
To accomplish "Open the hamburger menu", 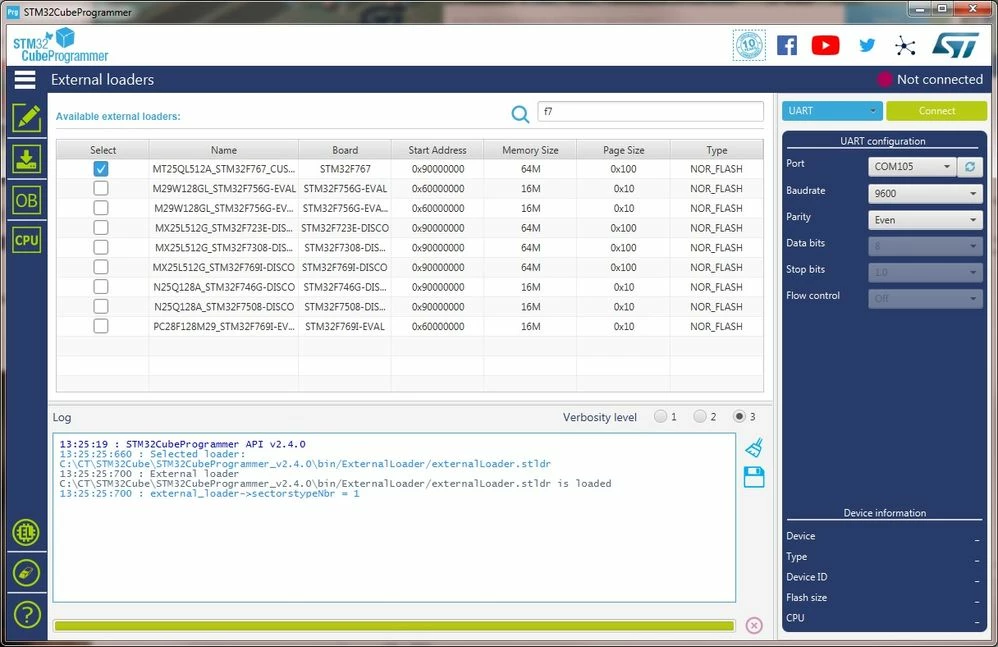I will coord(25,80).
